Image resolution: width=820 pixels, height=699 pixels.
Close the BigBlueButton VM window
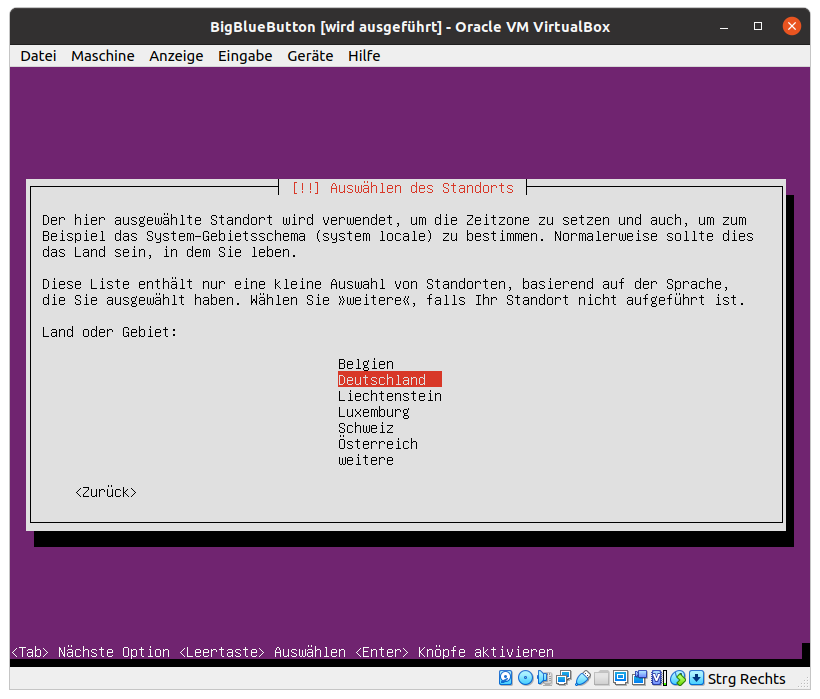click(x=792, y=26)
